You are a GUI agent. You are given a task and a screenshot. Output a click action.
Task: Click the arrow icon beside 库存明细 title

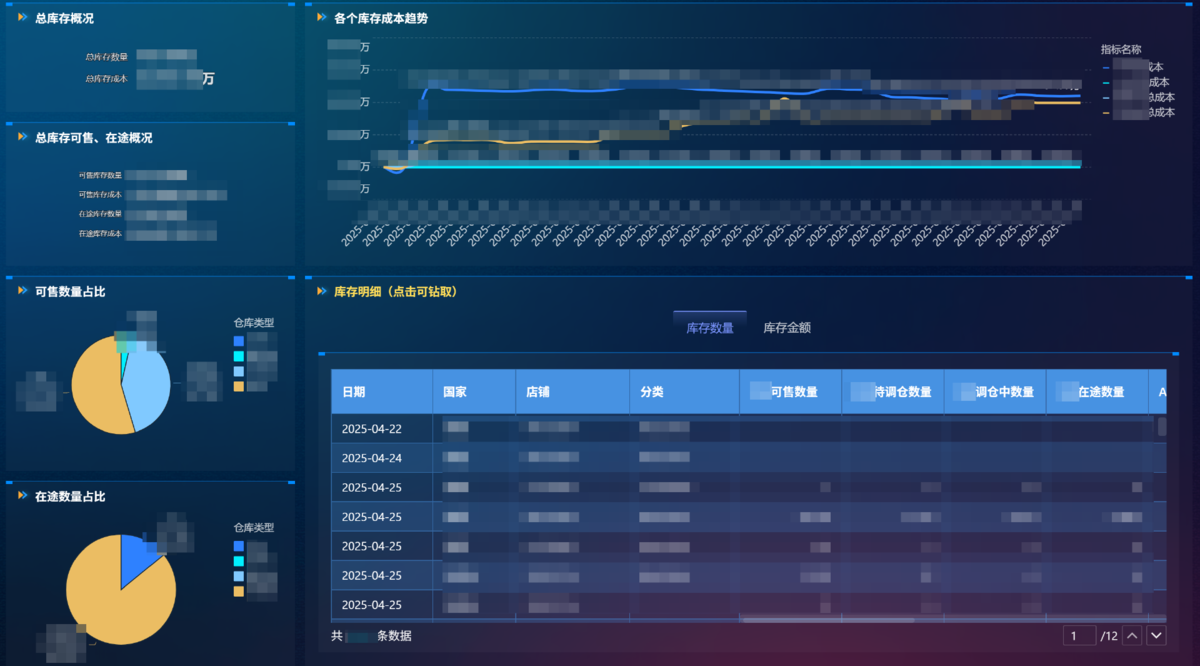321,291
